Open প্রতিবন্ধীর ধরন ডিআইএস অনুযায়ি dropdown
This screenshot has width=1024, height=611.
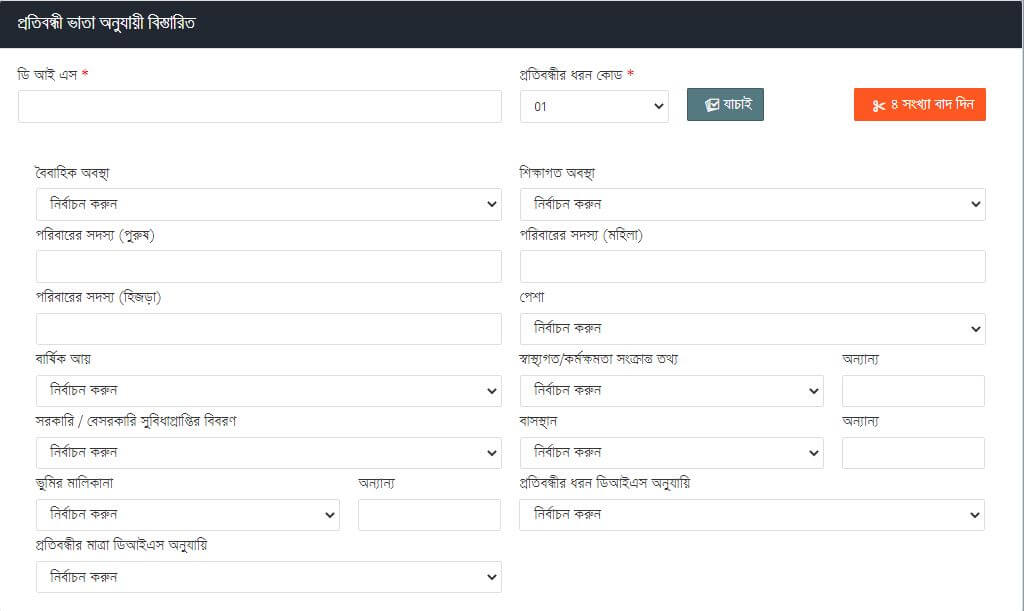752,514
